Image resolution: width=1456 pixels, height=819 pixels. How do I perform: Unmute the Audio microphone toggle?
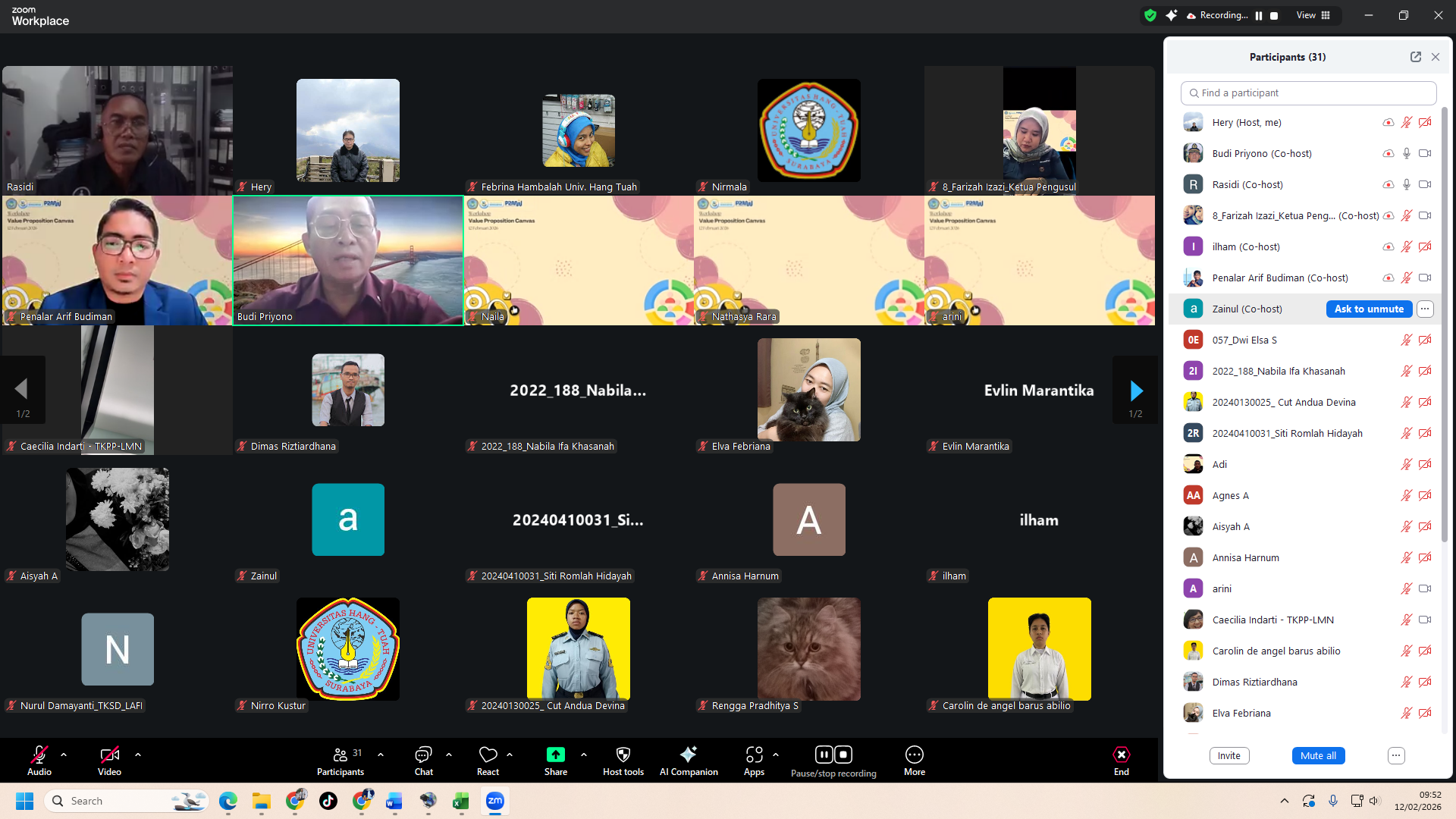pos(39,755)
